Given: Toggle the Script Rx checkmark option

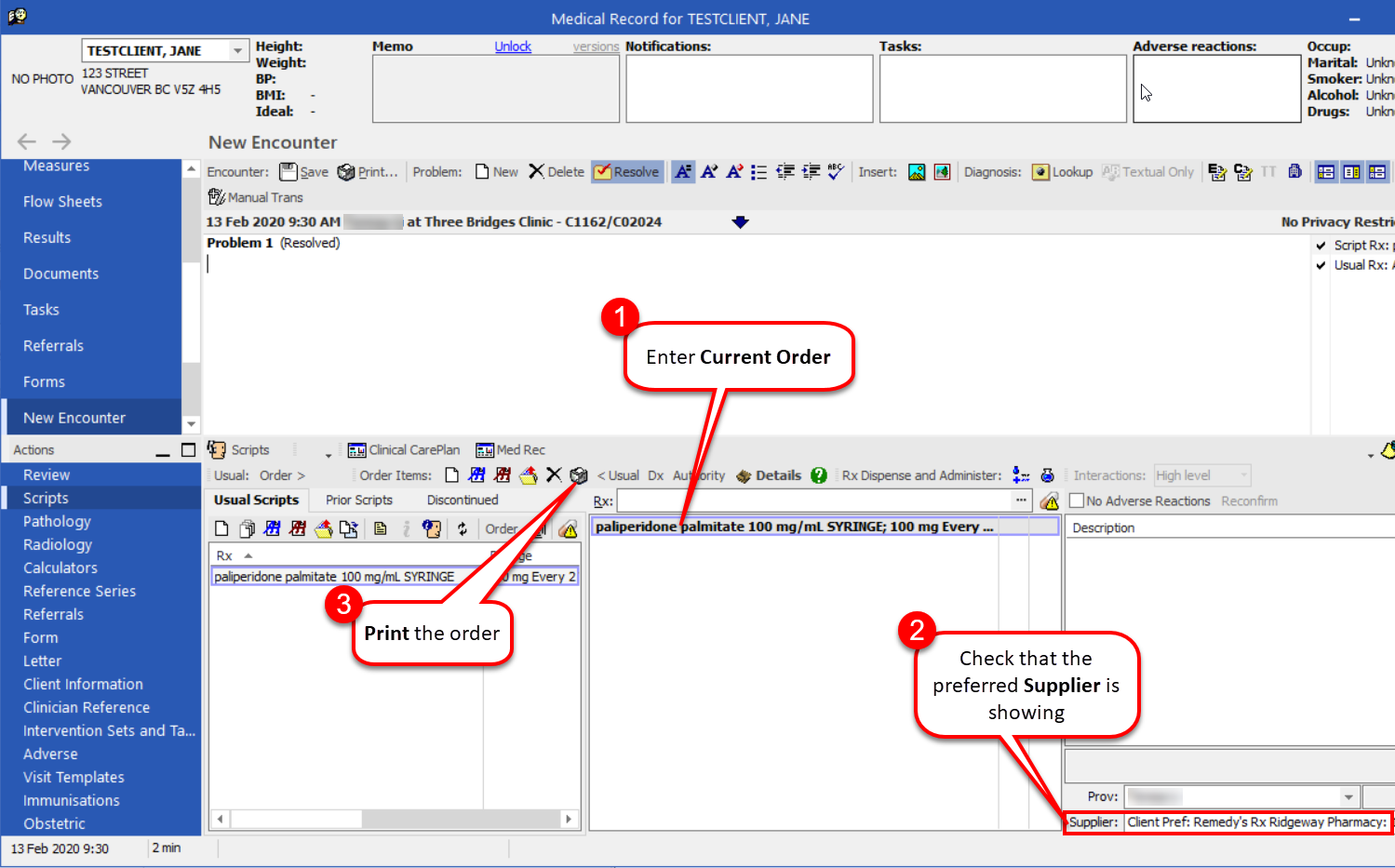Looking at the screenshot, I should click(x=1321, y=246).
